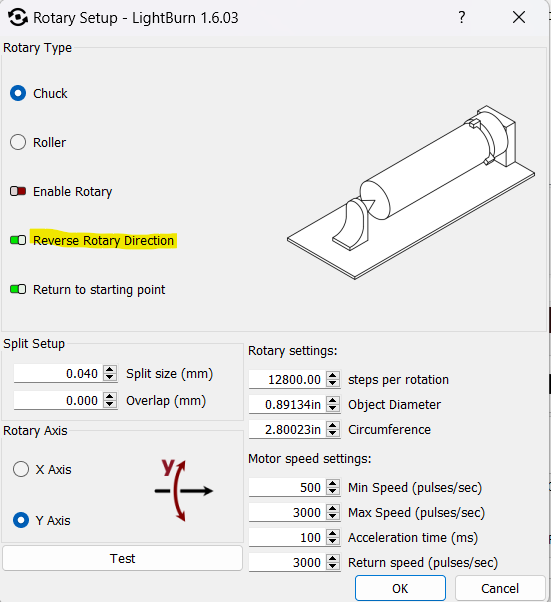Click the 'Motor speed settings:' heading

[x=309, y=458]
